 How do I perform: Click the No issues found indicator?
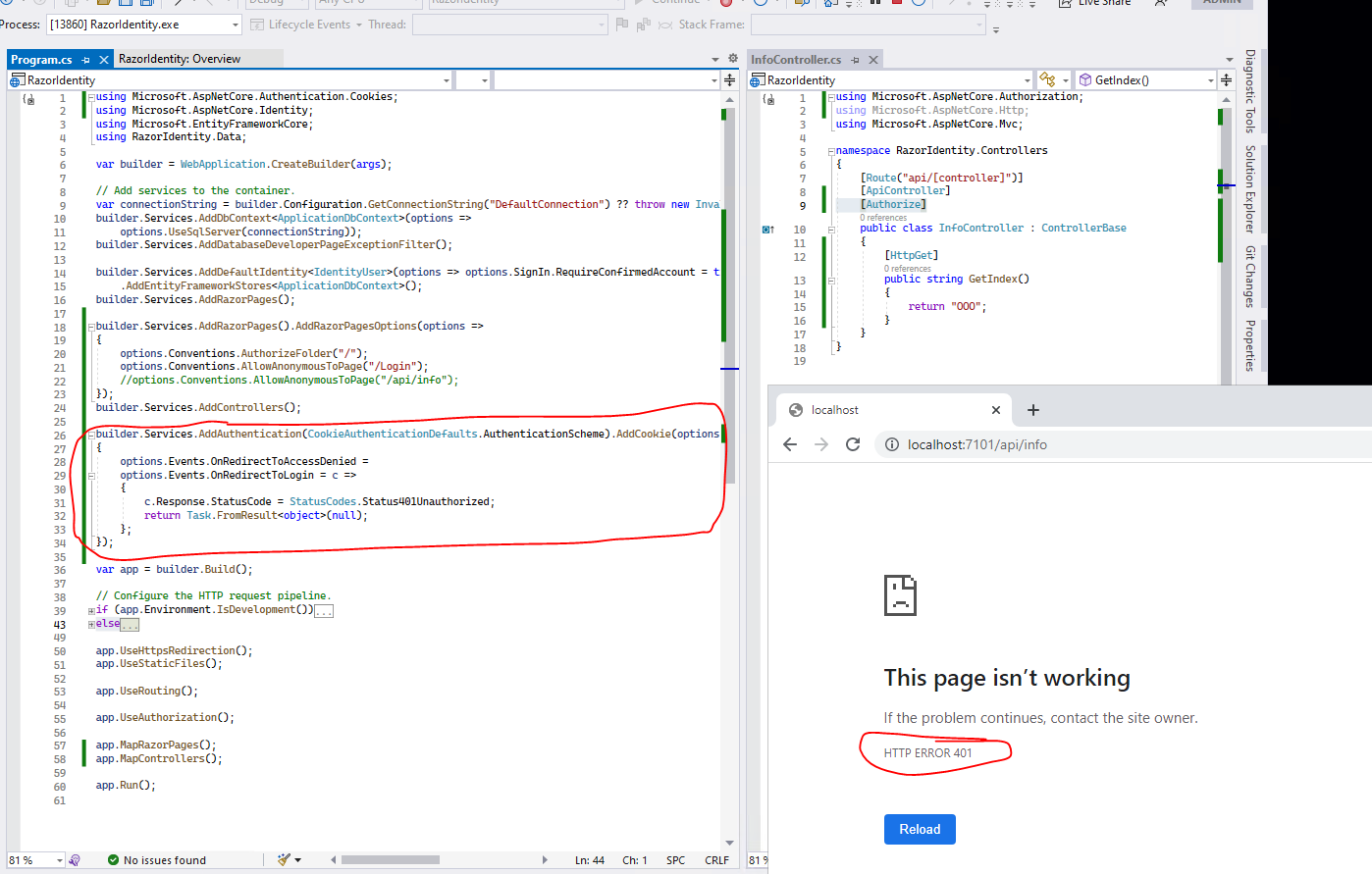click(x=156, y=860)
